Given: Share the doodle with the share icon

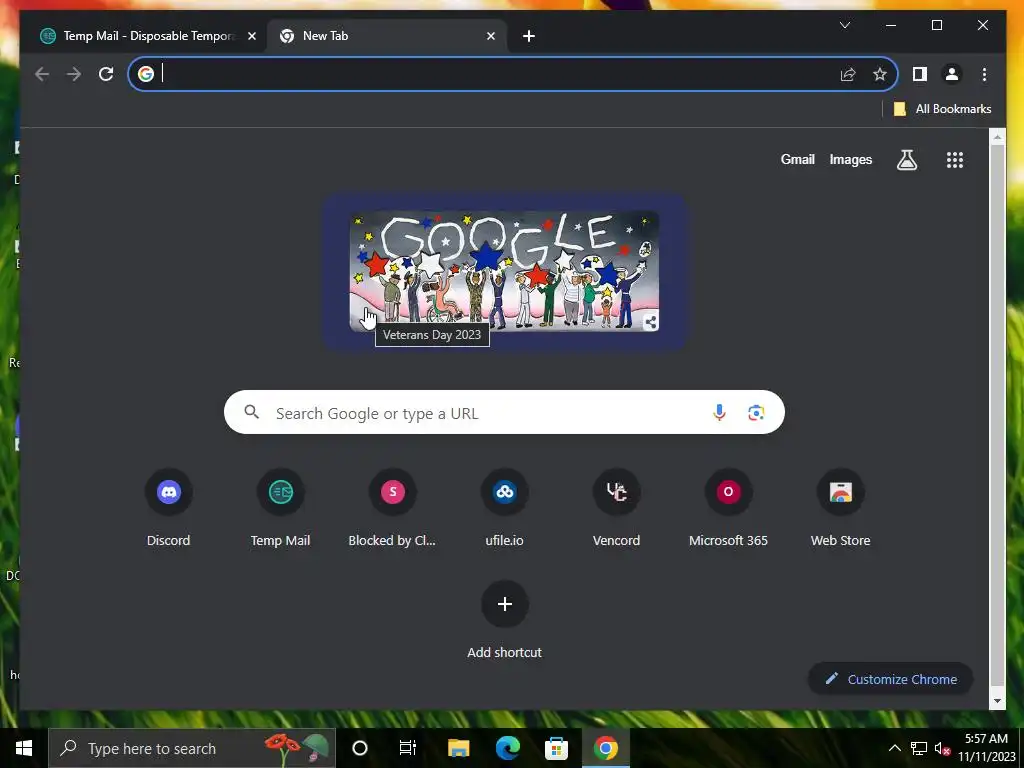Looking at the screenshot, I should (x=650, y=322).
